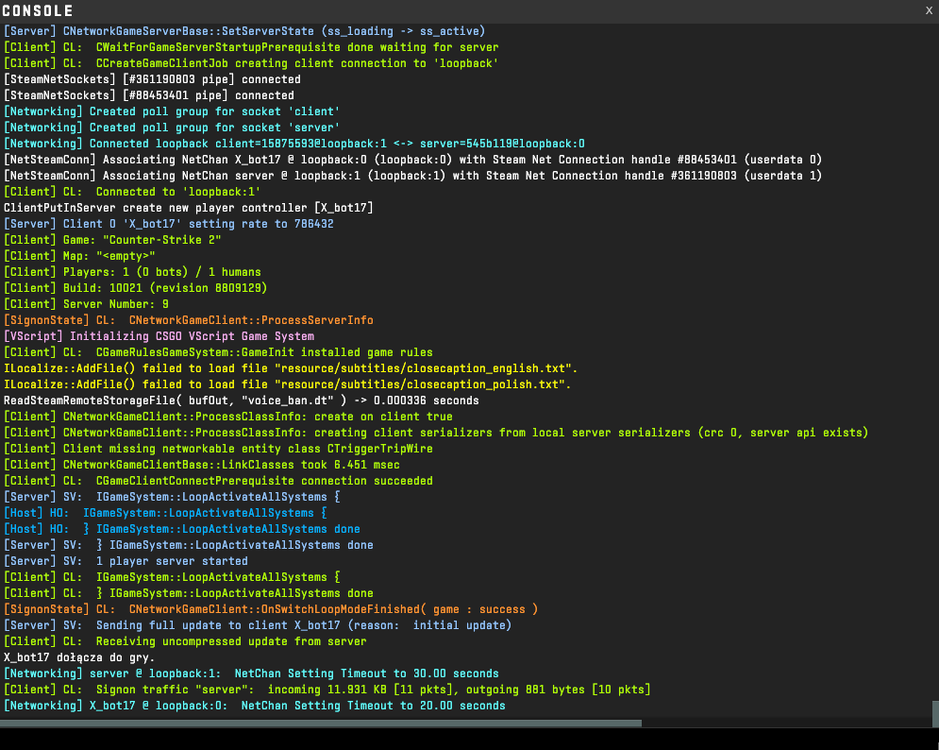Click "Receiving uncompressed update from server" line
This screenshot has width=939, height=750.
[x=185, y=642]
